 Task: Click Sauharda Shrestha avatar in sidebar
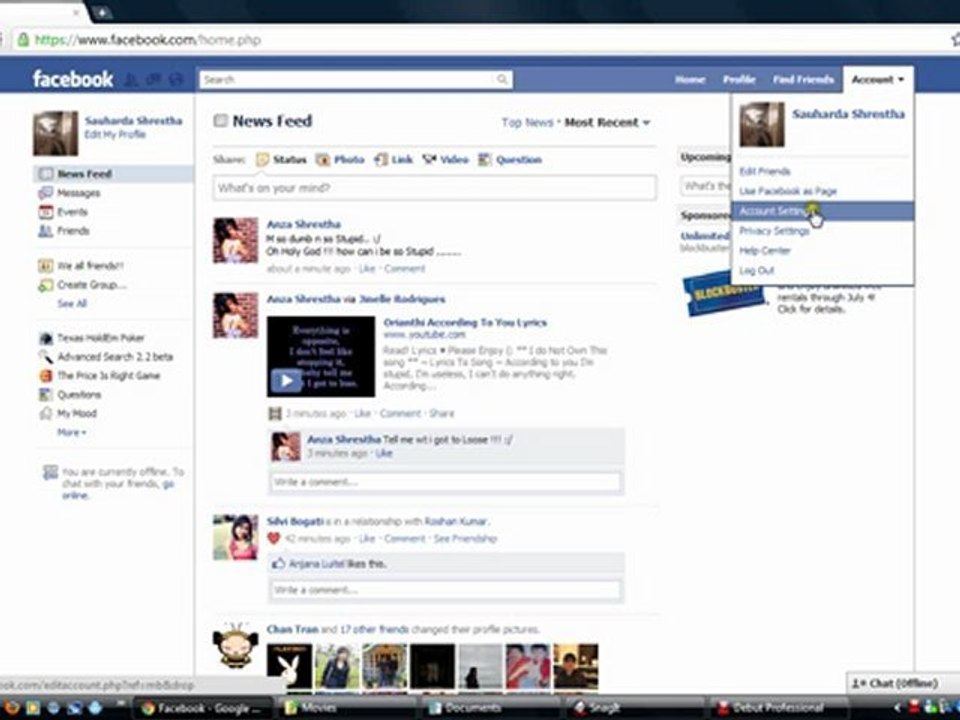coord(55,133)
